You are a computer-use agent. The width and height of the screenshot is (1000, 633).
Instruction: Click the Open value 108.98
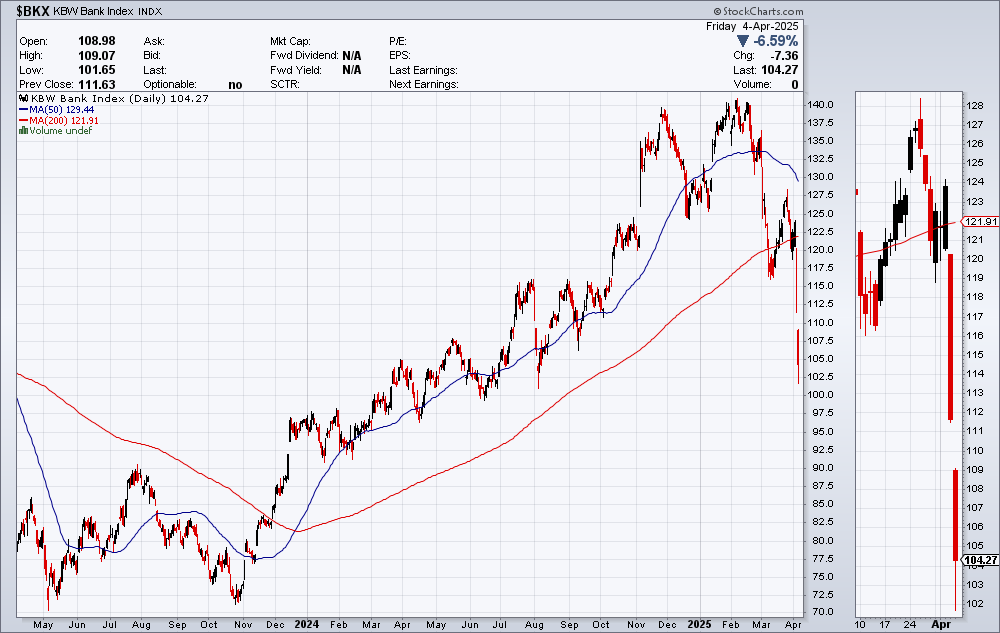coord(97,41)
